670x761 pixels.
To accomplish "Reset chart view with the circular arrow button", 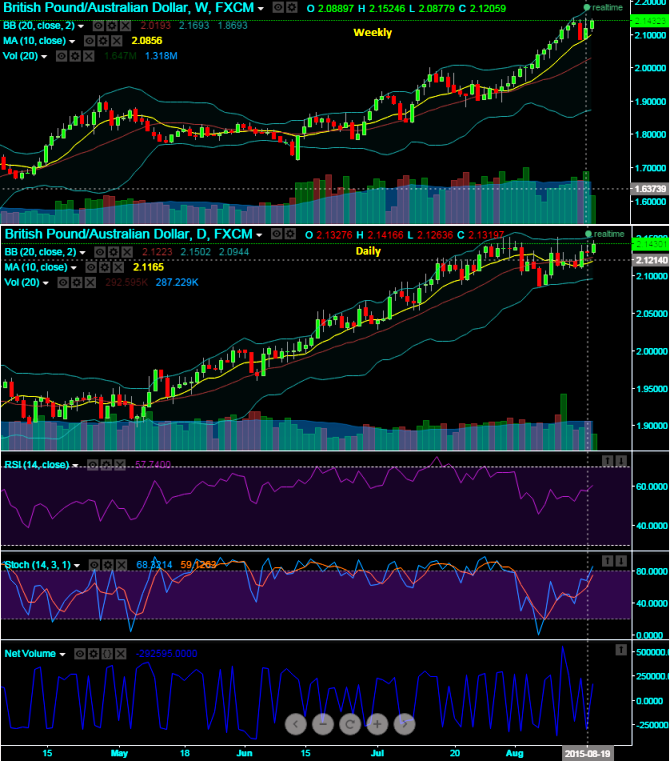I will (350, 724).
